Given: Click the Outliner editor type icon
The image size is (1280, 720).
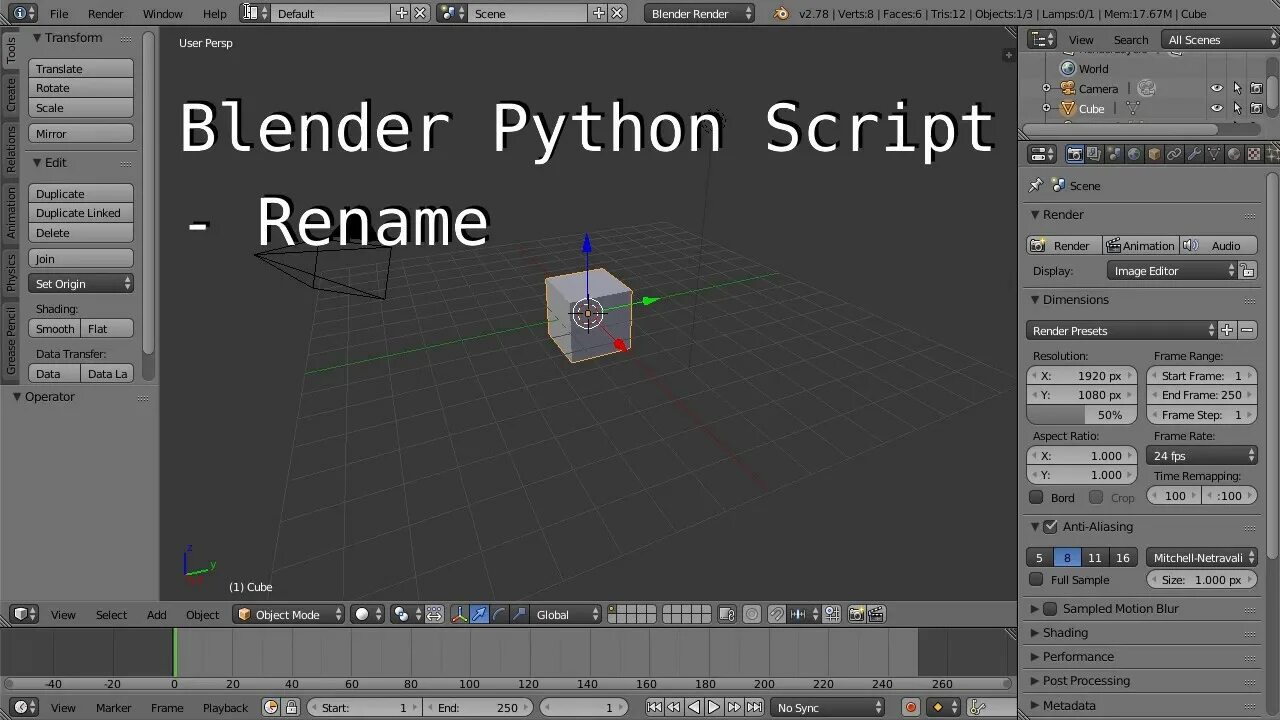Looking at the screenshot, I should tap(1042, 39).
